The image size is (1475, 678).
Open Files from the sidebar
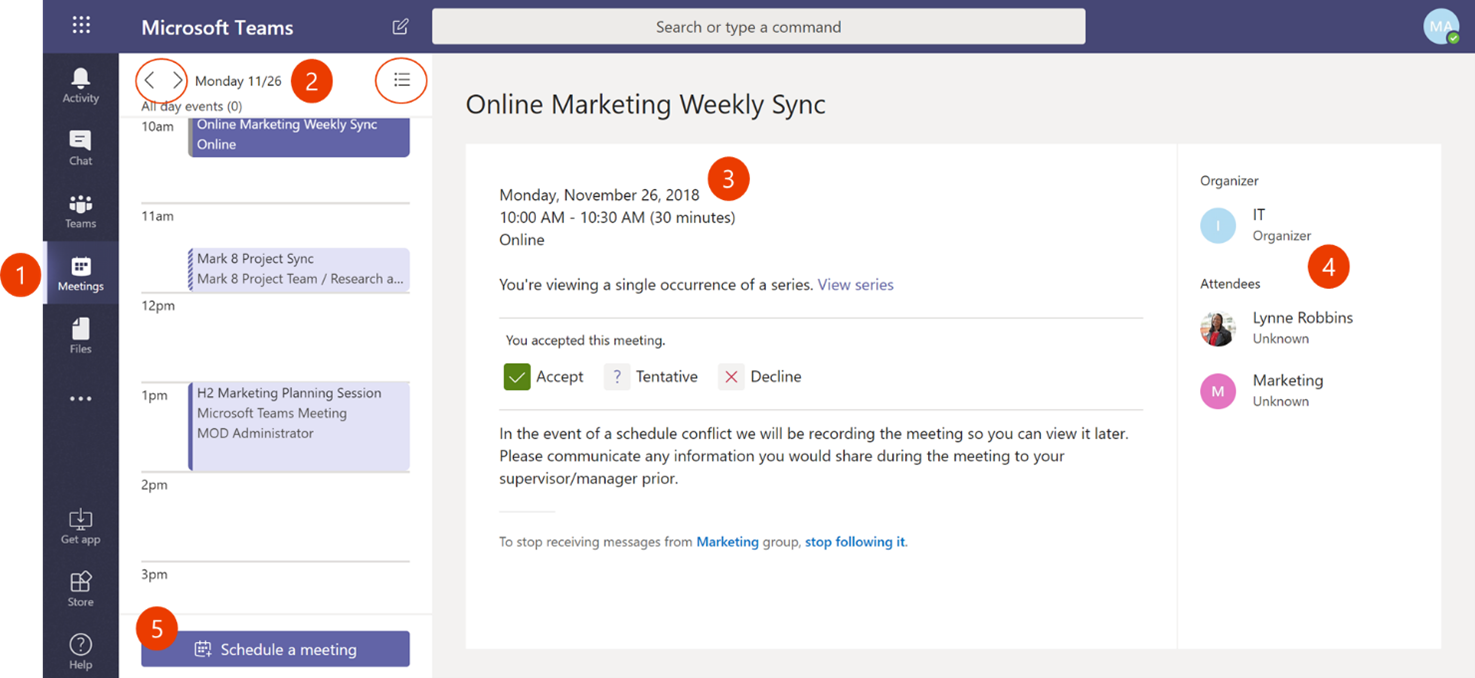pos(81,335)
